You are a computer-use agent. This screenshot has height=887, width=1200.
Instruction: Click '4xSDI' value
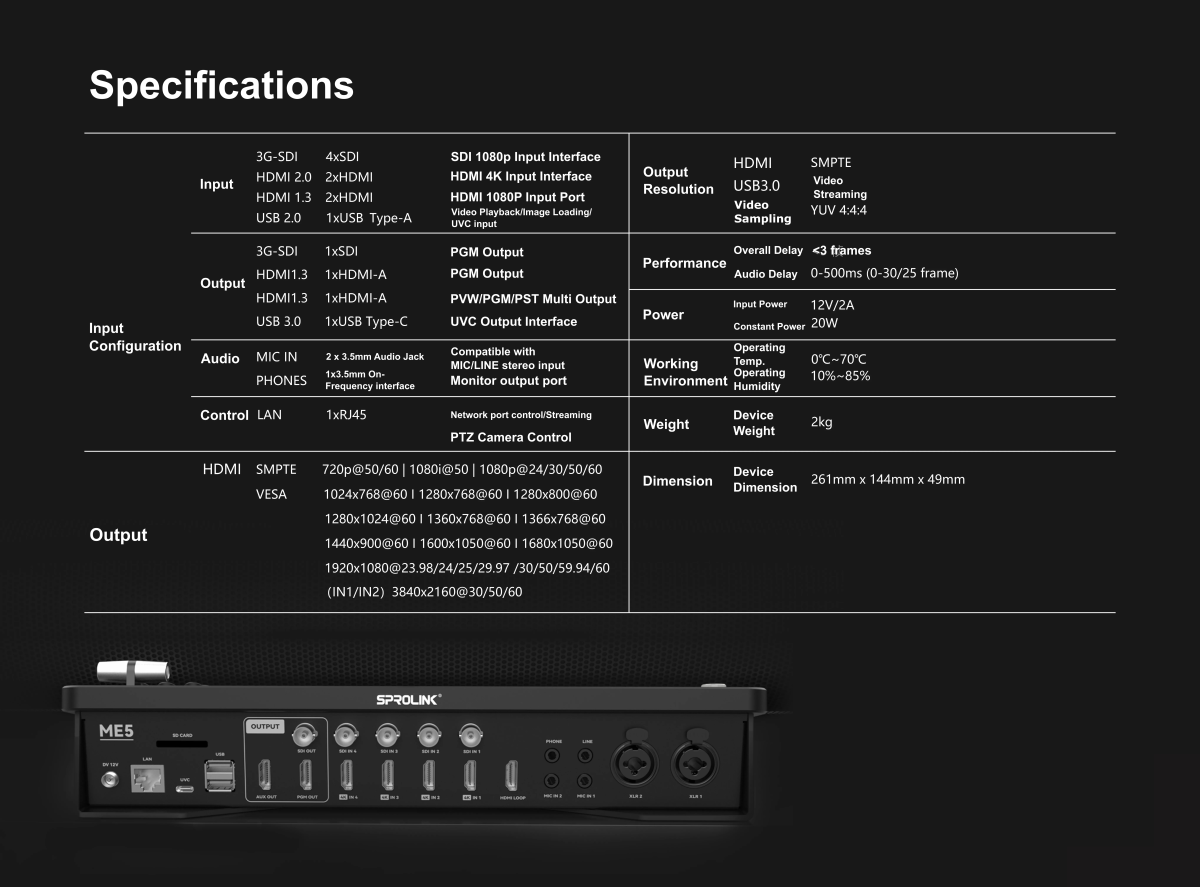(342, 157)
